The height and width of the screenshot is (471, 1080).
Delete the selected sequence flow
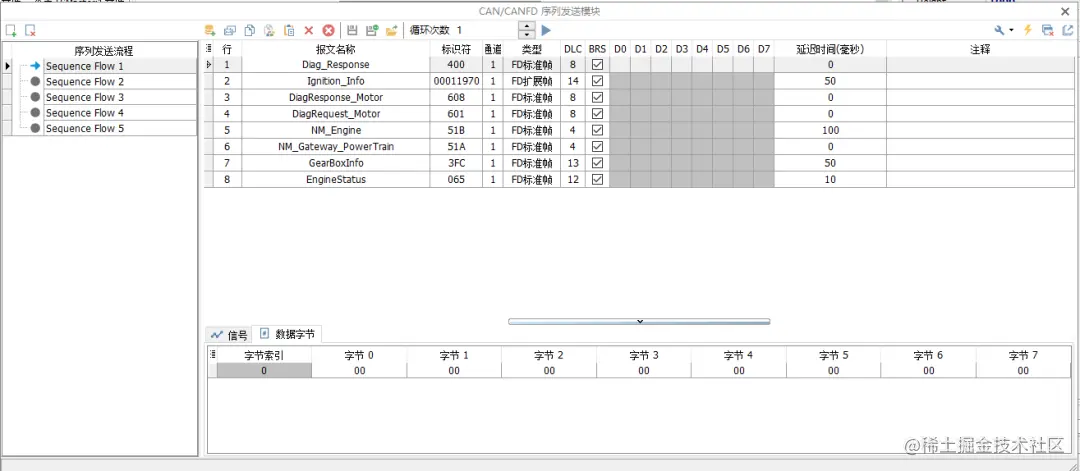point(30,30)
